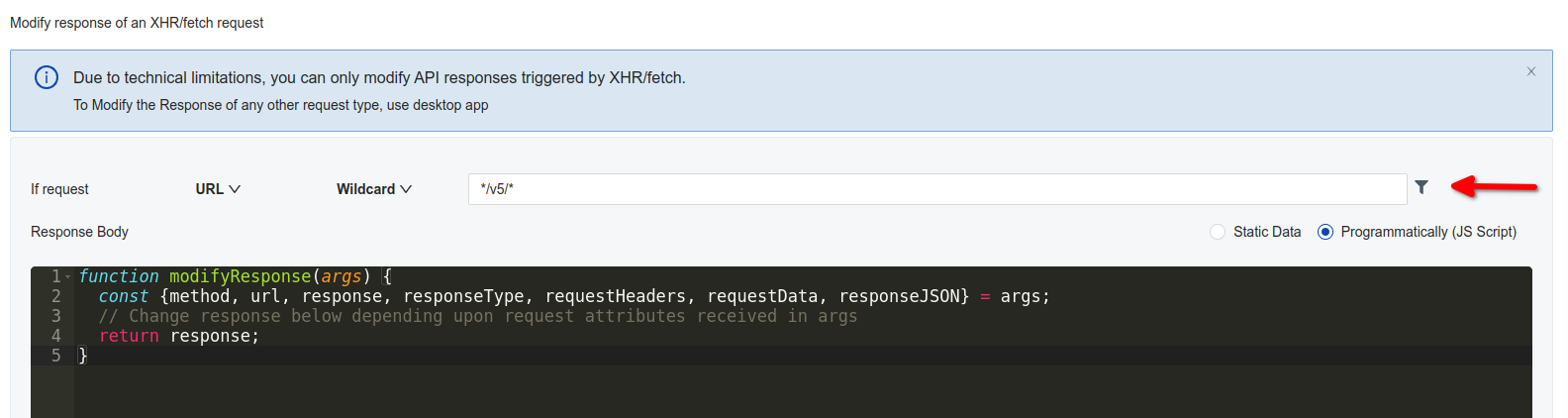The width and height of the screenshot is (1568, 418).
Task: Click the empty code editor area below code
Action: click(x=802, y=392)
